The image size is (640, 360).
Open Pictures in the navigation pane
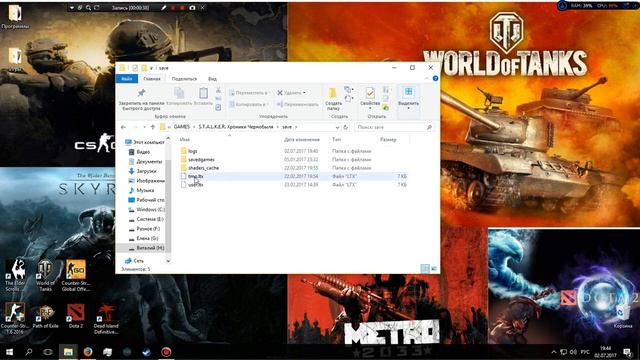click(x=146, y=180)
